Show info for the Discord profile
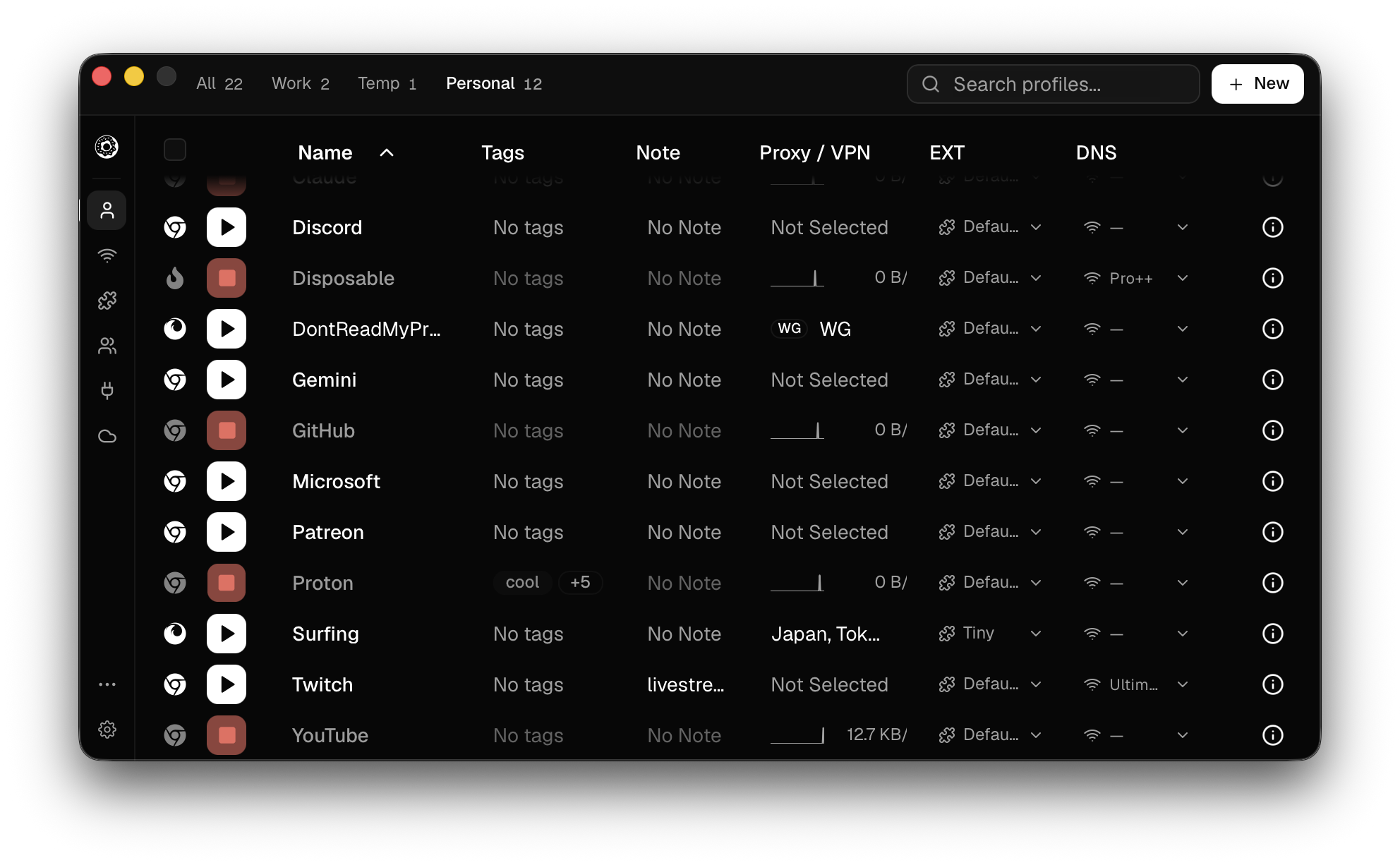The width and height of the screenshot is (1400, 865). coord(1272,227)
